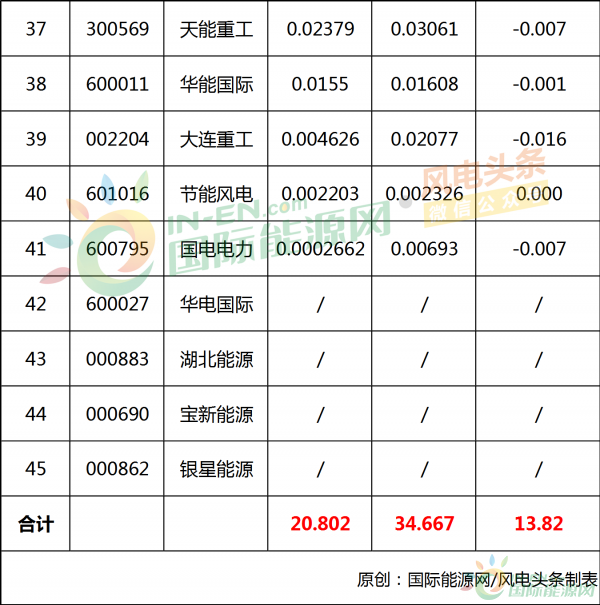
Task: Select value 0.02379 in row 37
Action: tap(320, 29)
